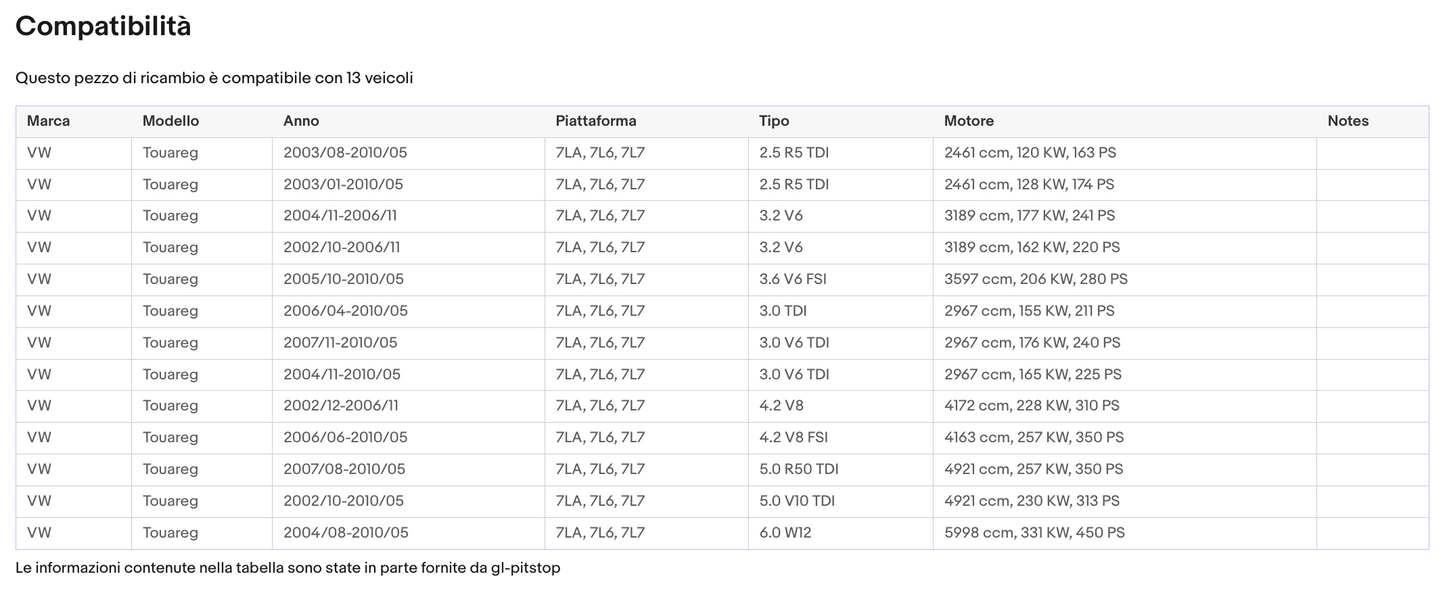1445x591 pixels.
Task: Click the Modello column header
Action: (170, 121)
